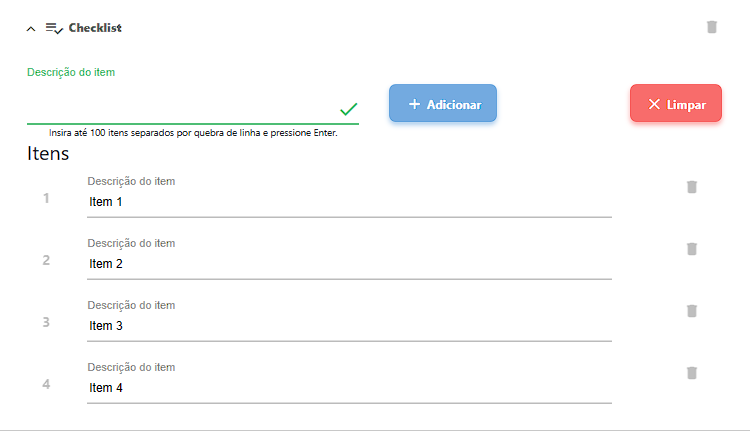Remove Item 4 using trash icon
Viewport: 750px width, 431px height.
point(691,373)
